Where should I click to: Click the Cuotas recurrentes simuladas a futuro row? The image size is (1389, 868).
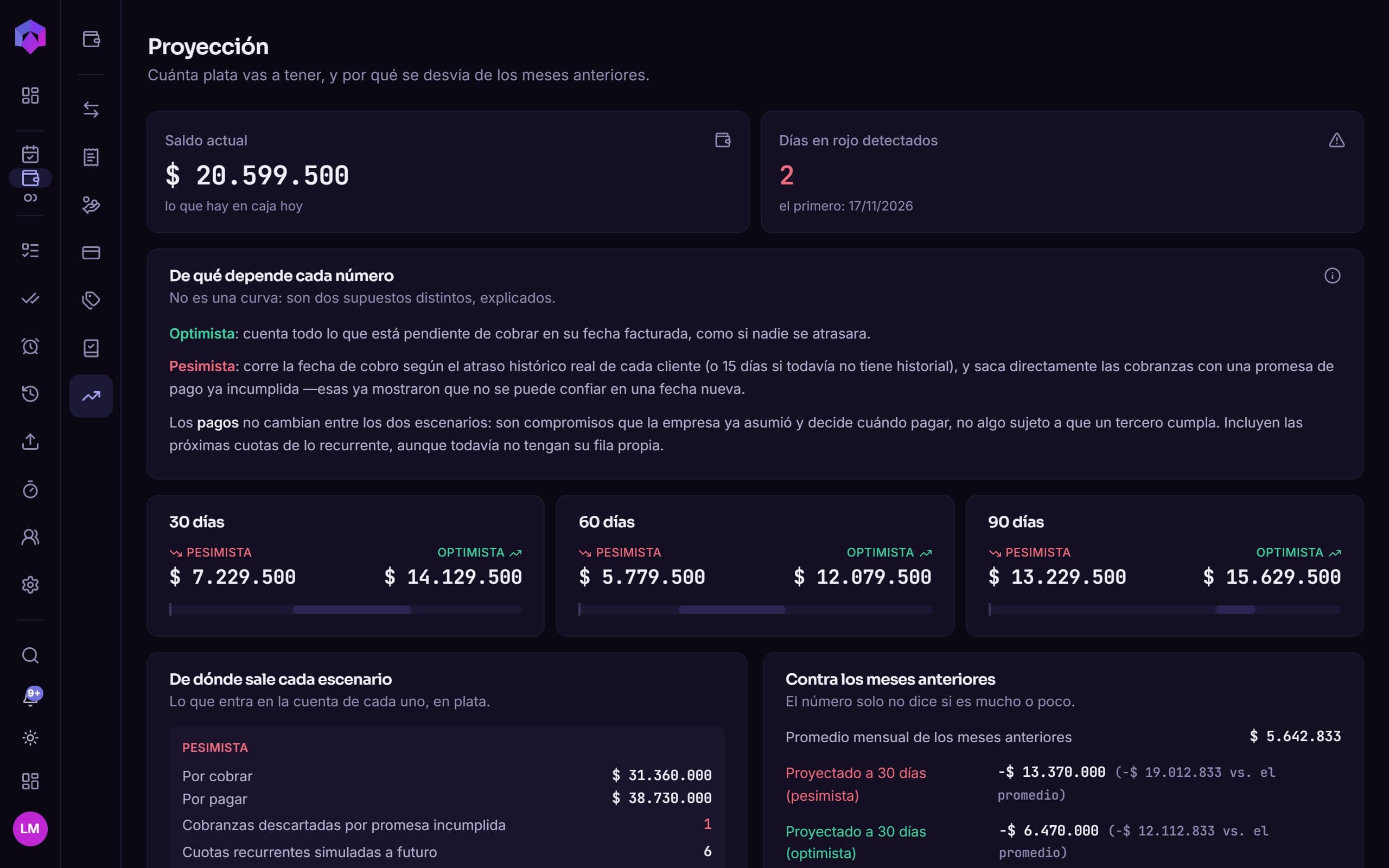pyautogui.click(x=447, y=852)
